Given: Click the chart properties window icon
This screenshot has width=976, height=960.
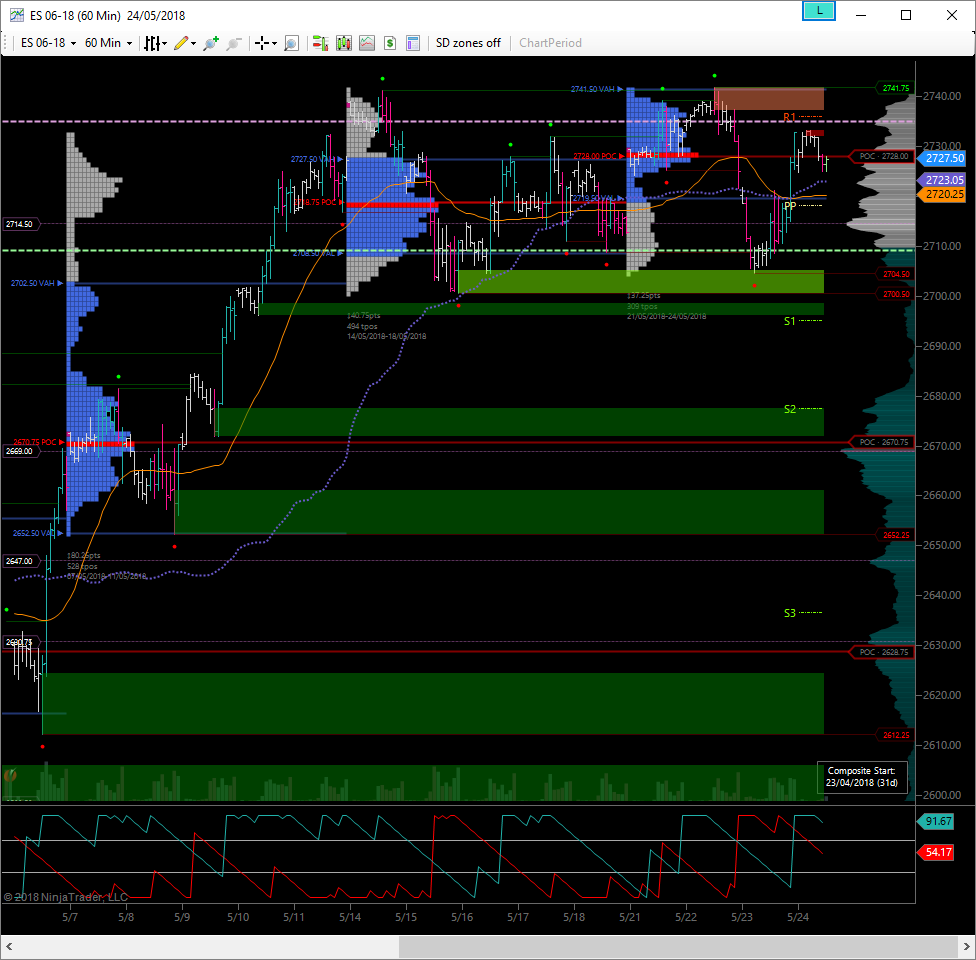Looking at the screenshot, I should pyautogui.click(x=413, y=43).
